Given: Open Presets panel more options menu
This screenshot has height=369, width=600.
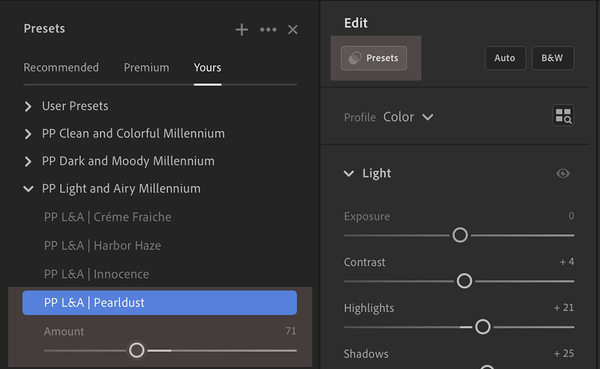Looking at the screenshot, I should pos(268,29).
